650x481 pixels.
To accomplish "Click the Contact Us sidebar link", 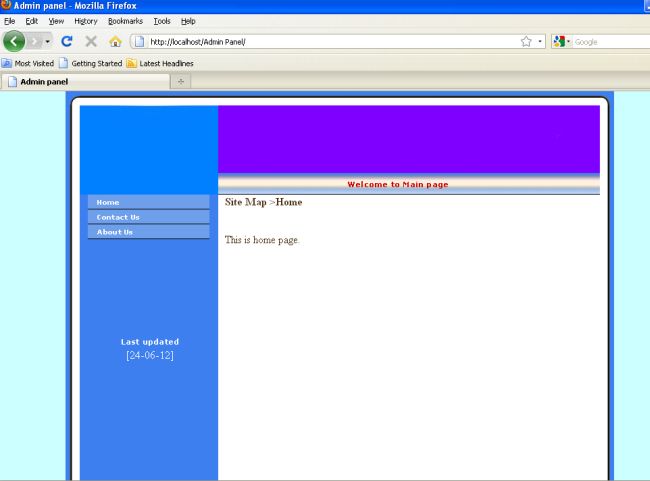I will point(148,217).
